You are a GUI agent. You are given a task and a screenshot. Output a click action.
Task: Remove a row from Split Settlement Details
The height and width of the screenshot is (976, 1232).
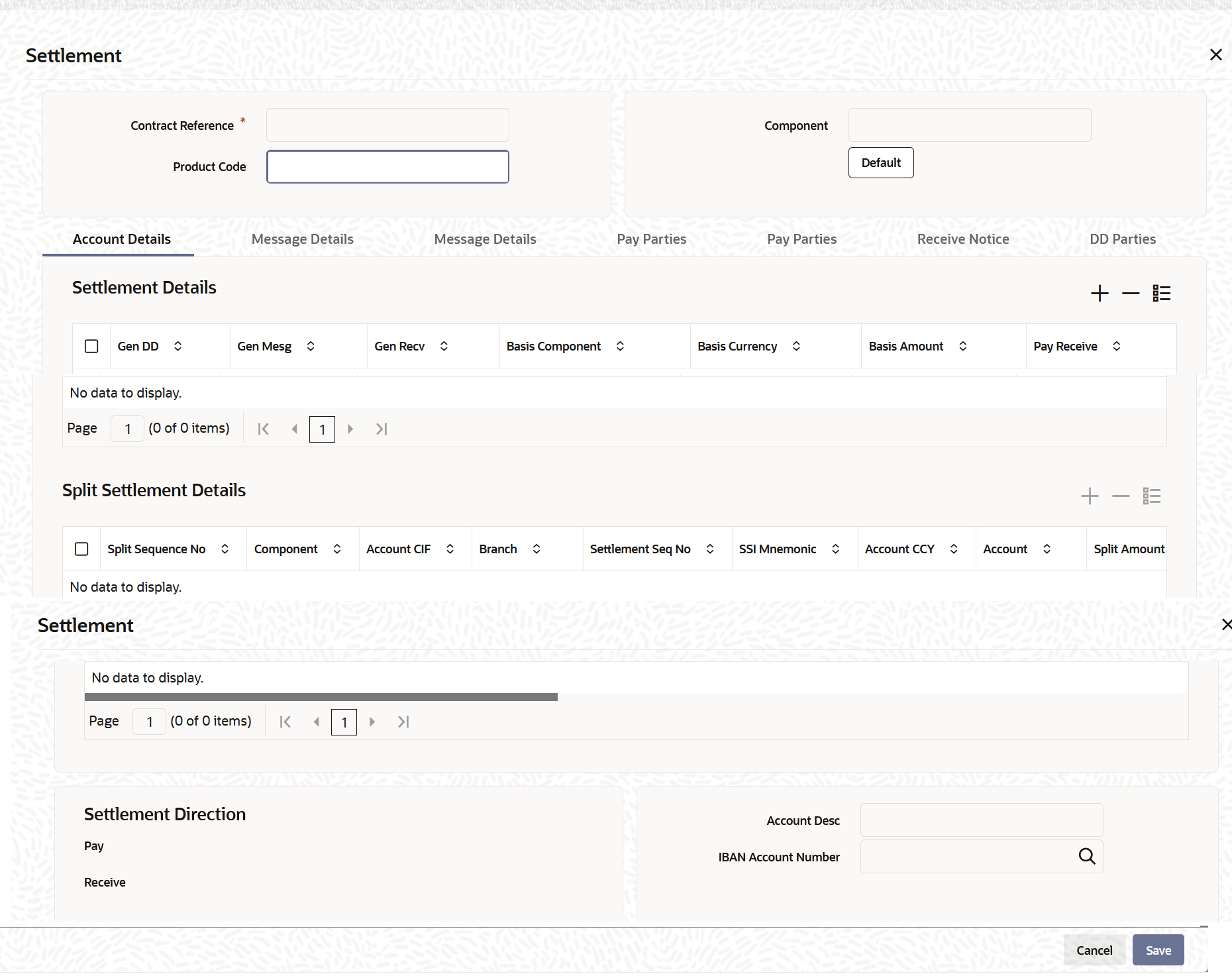tap(1121, 495)
